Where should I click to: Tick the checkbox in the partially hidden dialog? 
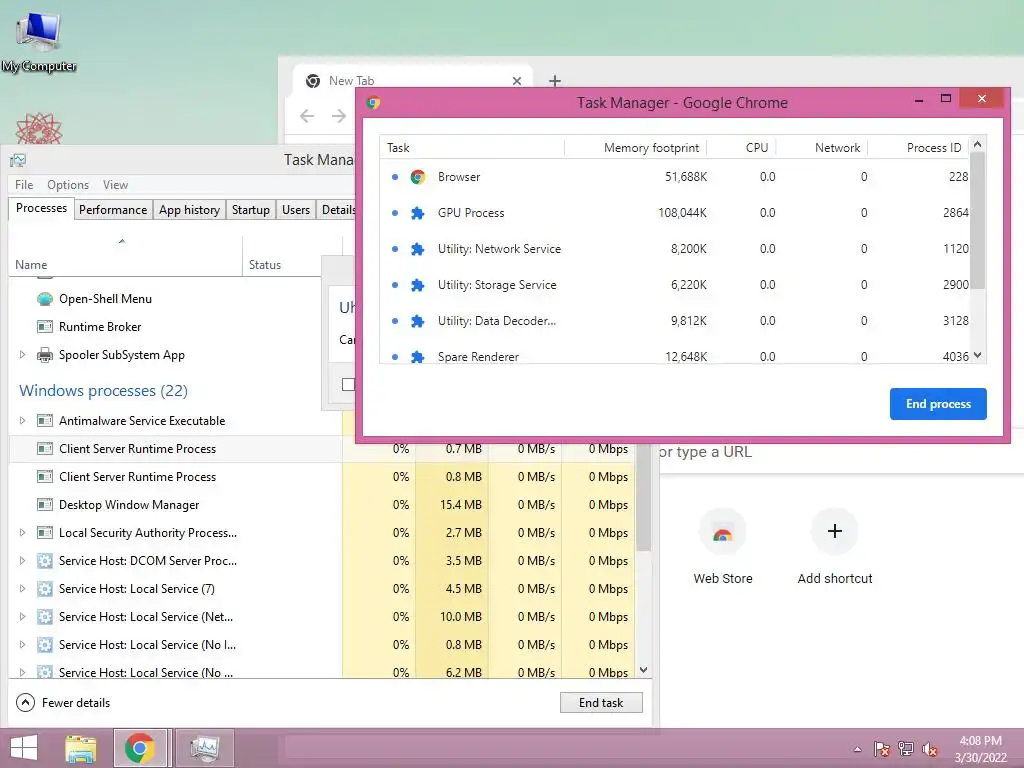coord(348,384)
